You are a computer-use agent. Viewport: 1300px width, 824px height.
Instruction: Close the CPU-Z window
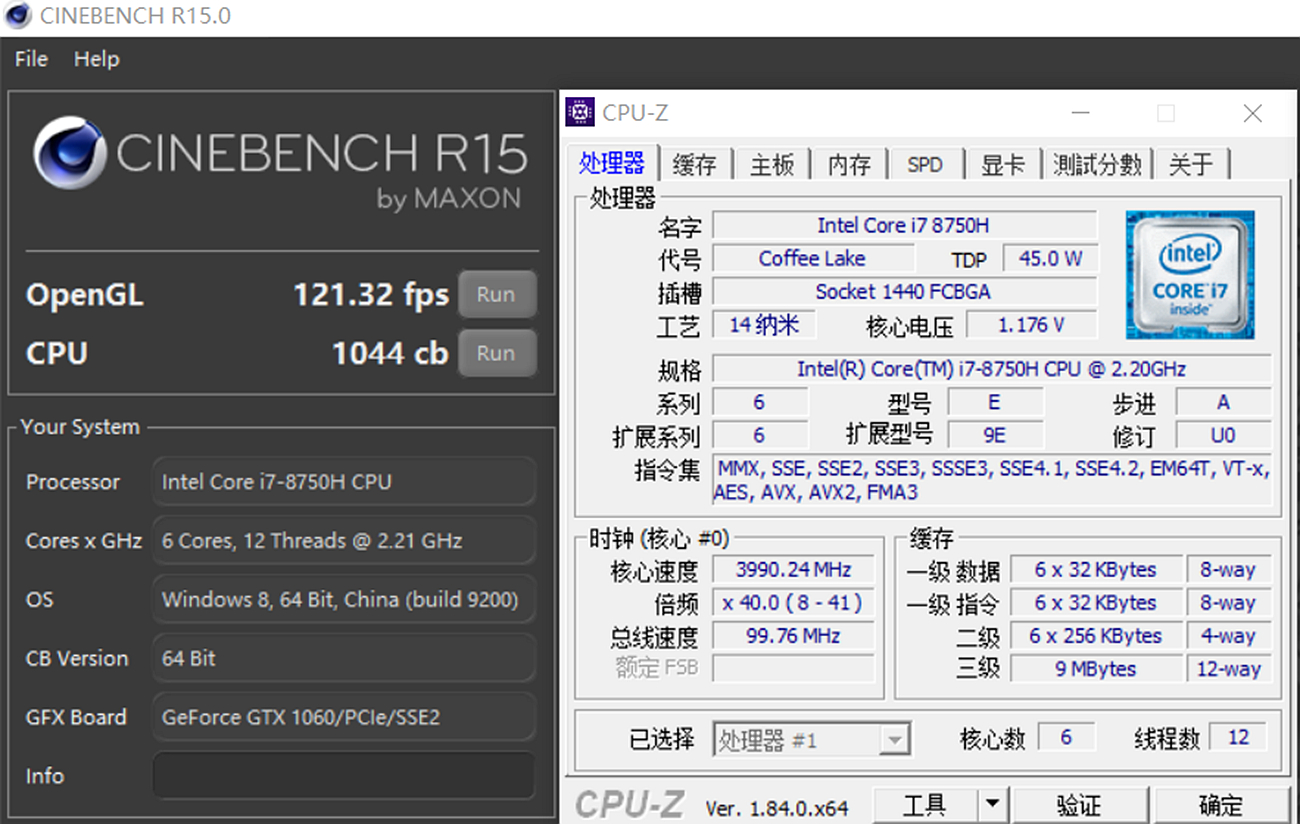tap(1252, 113)
